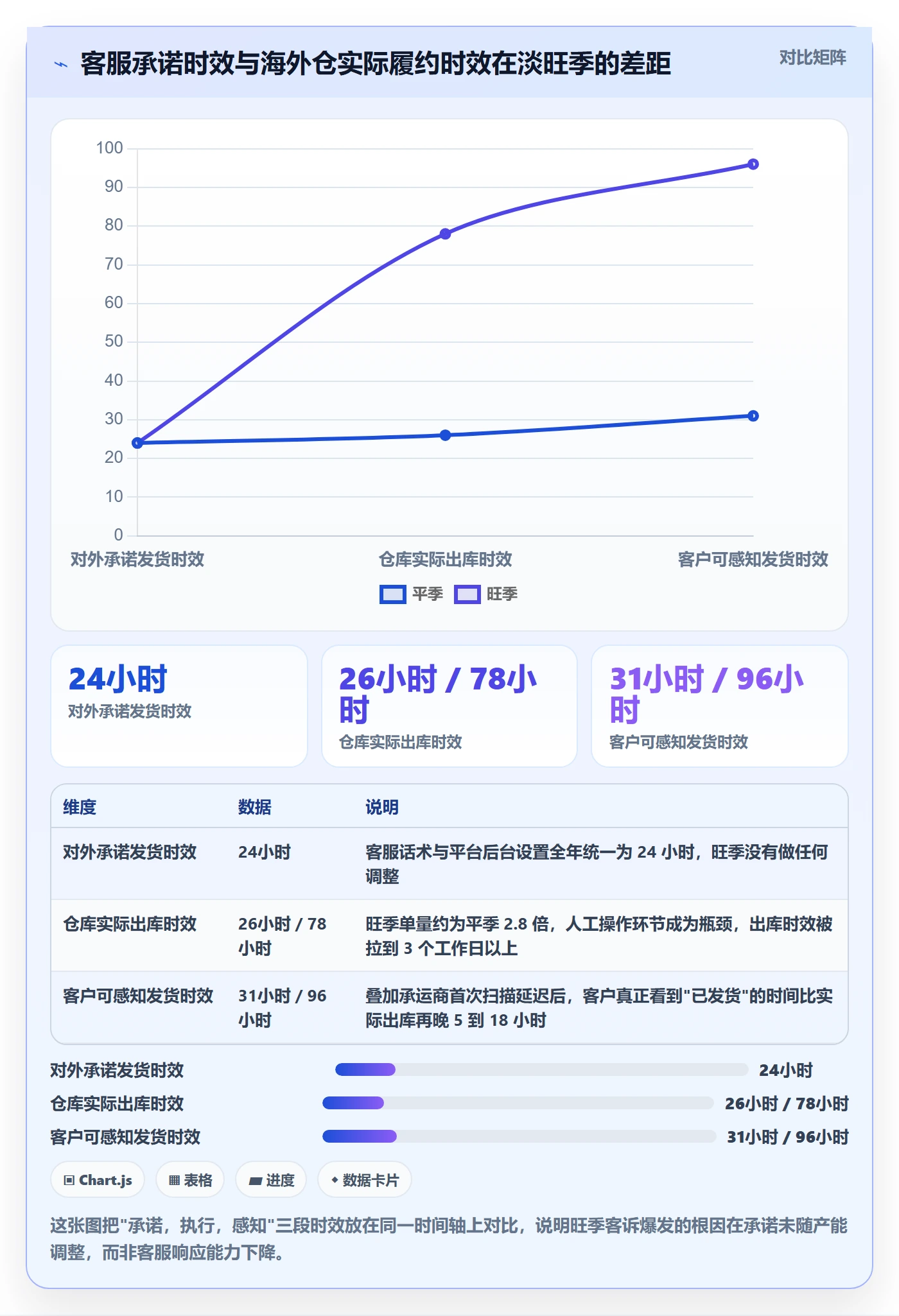The width and height of the screenshot is (899, 1316).
Task: Click the 说明 column header
Action: [382, 807]
